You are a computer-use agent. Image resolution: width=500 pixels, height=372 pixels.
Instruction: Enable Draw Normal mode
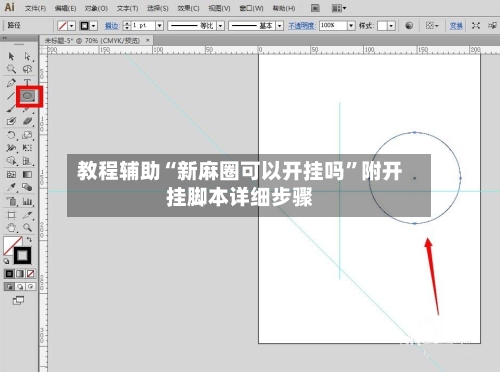tap(9, 287)
